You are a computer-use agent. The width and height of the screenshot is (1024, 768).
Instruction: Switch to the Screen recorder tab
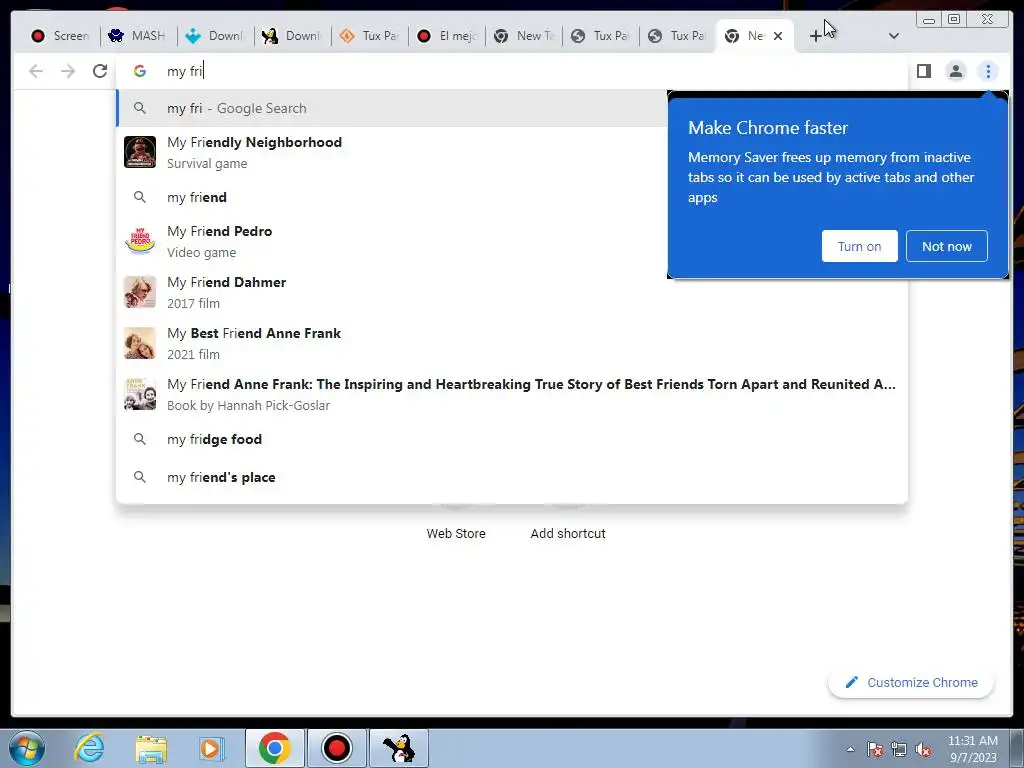pos(61,36)
